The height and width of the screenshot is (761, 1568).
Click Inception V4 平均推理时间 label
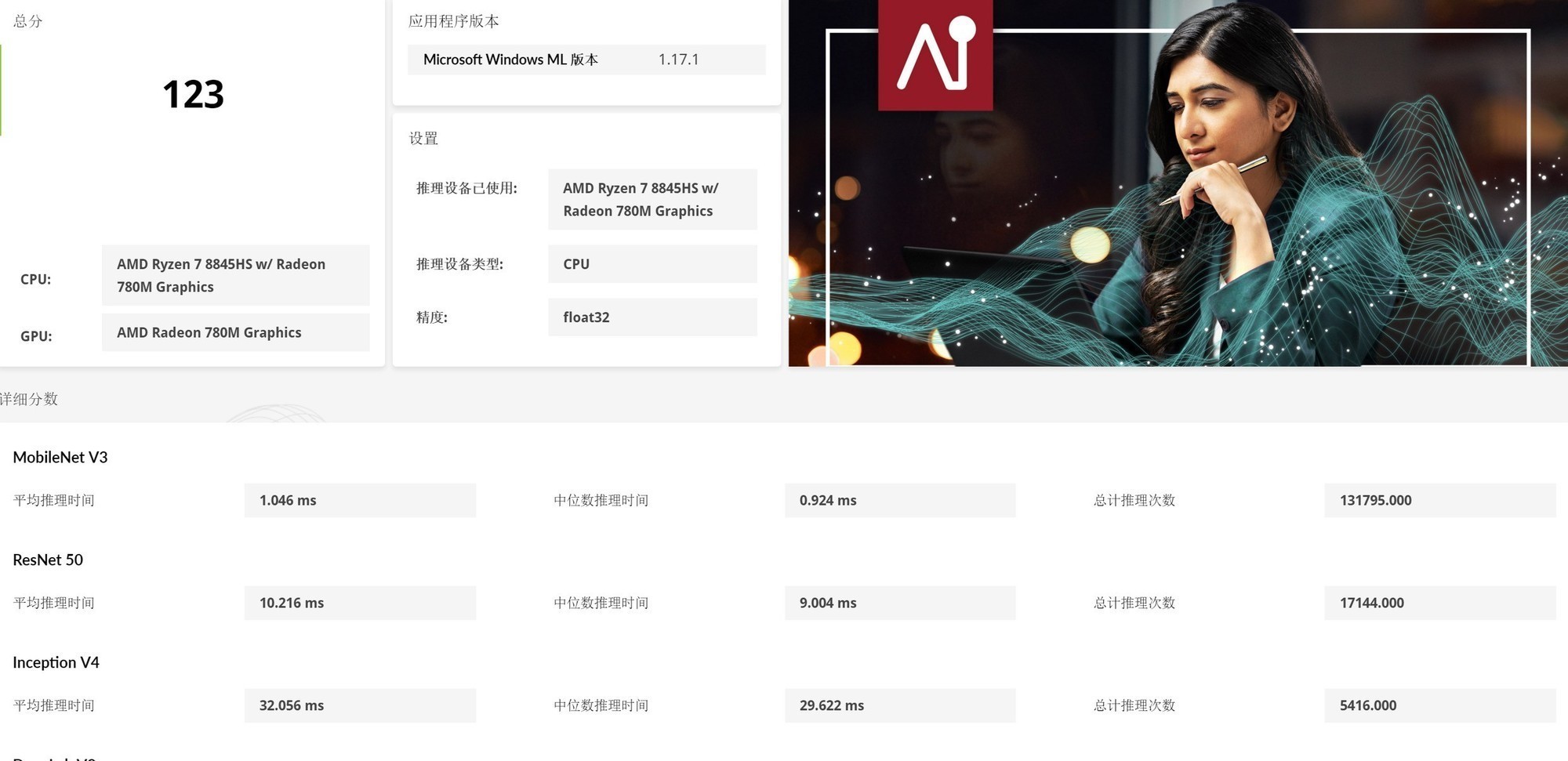[54, 705]
